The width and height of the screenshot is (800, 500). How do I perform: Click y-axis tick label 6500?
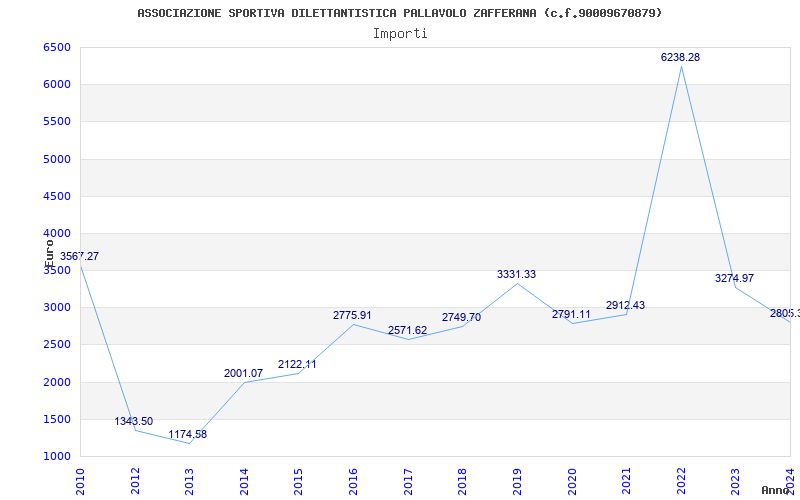(57, 47)
